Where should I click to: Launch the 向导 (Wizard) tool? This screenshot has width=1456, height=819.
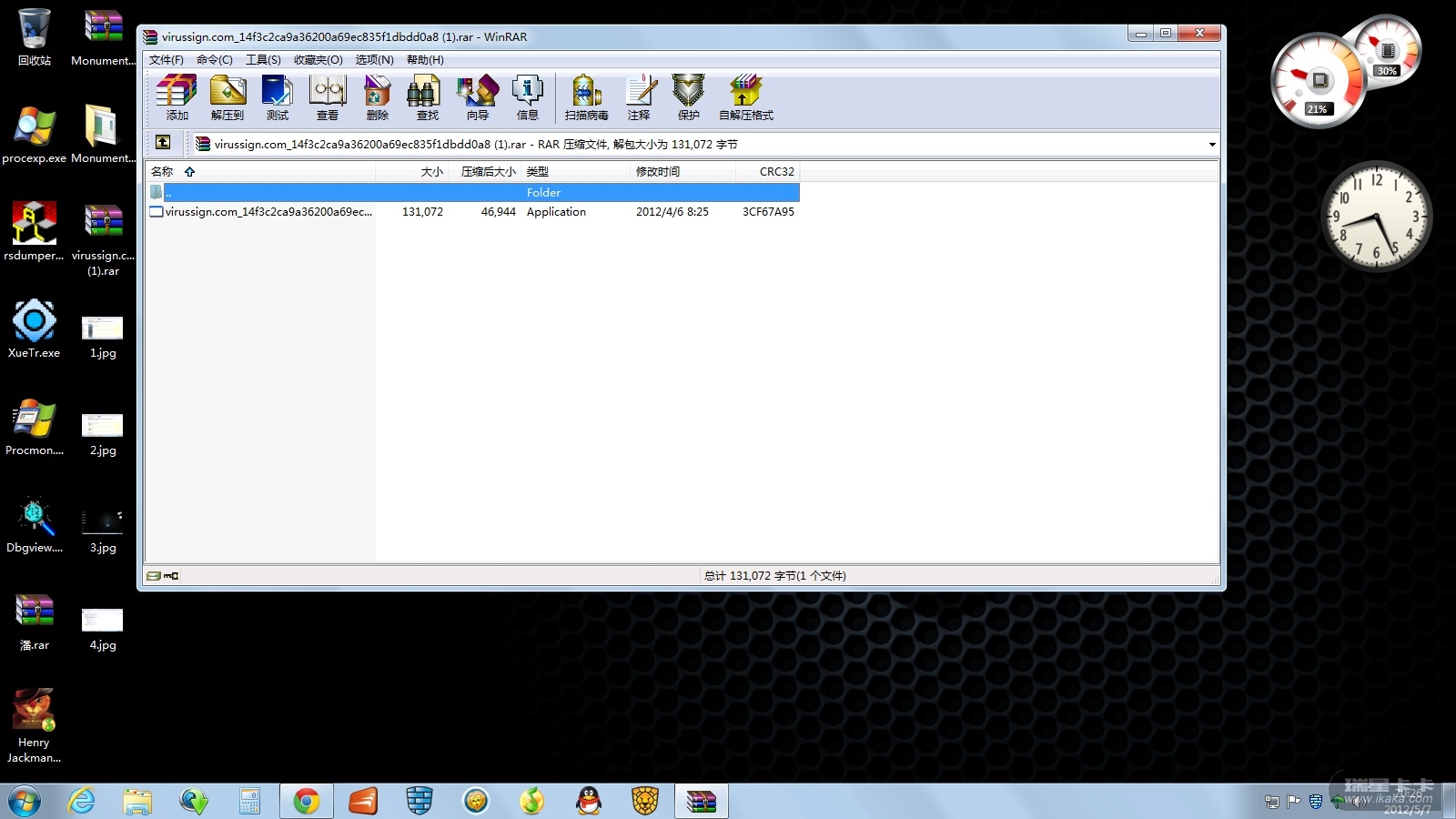coord(478,97)
